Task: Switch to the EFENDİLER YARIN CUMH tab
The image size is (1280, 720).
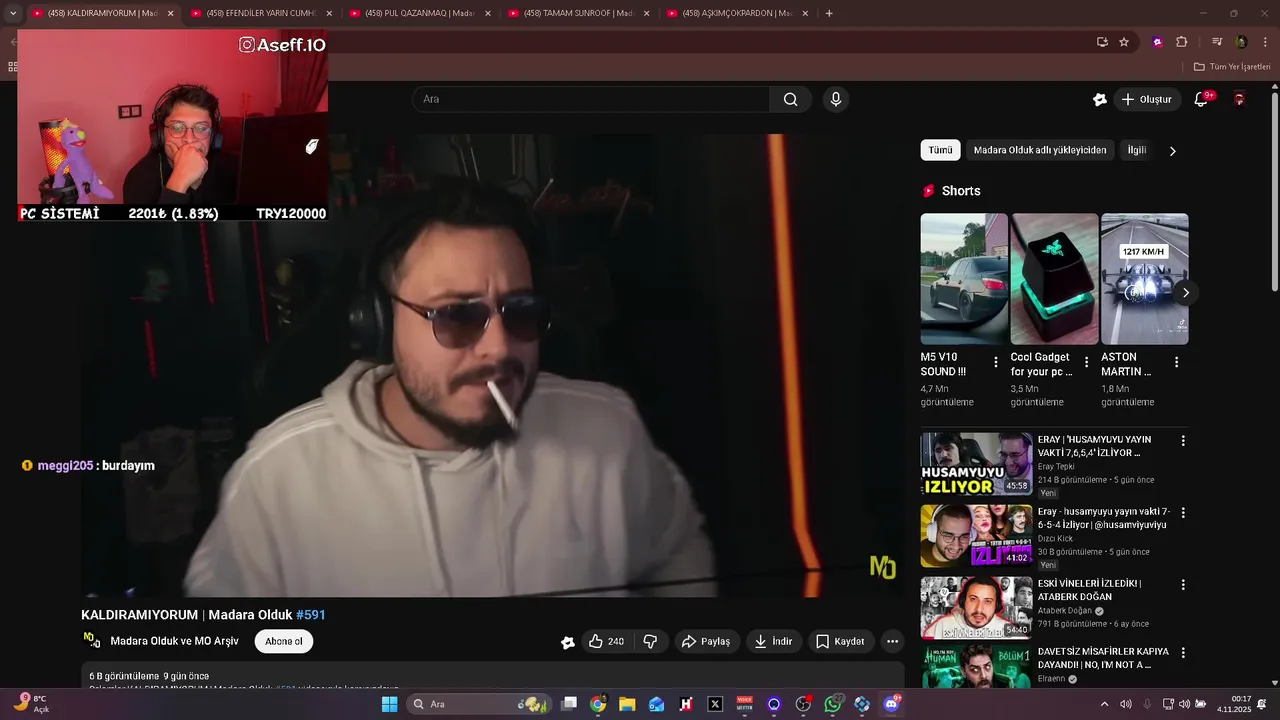Action: tap(261, 13)
